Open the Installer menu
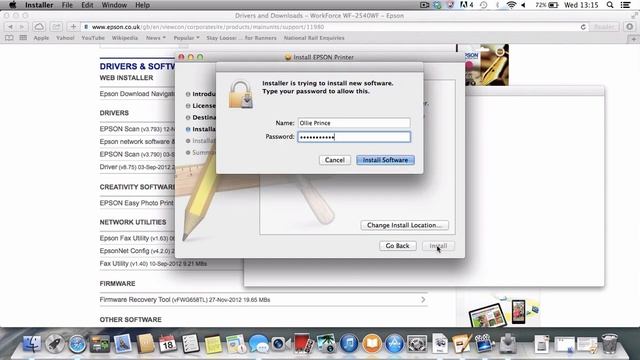The image size is (640, 360). [39, 5]
